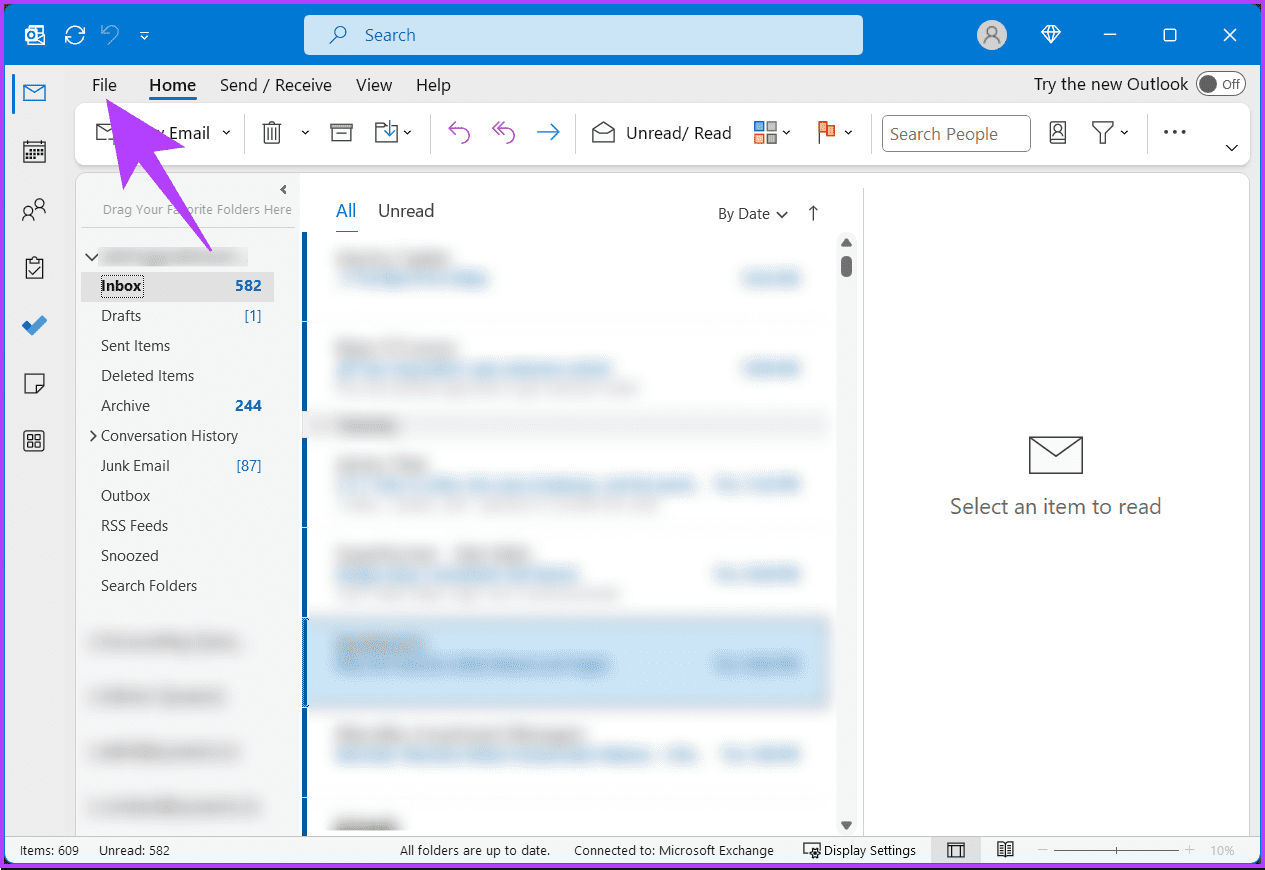The height and width of the screenshot is (870, 1265).
Task: Open the Address Book
Action: (1057, 132)
